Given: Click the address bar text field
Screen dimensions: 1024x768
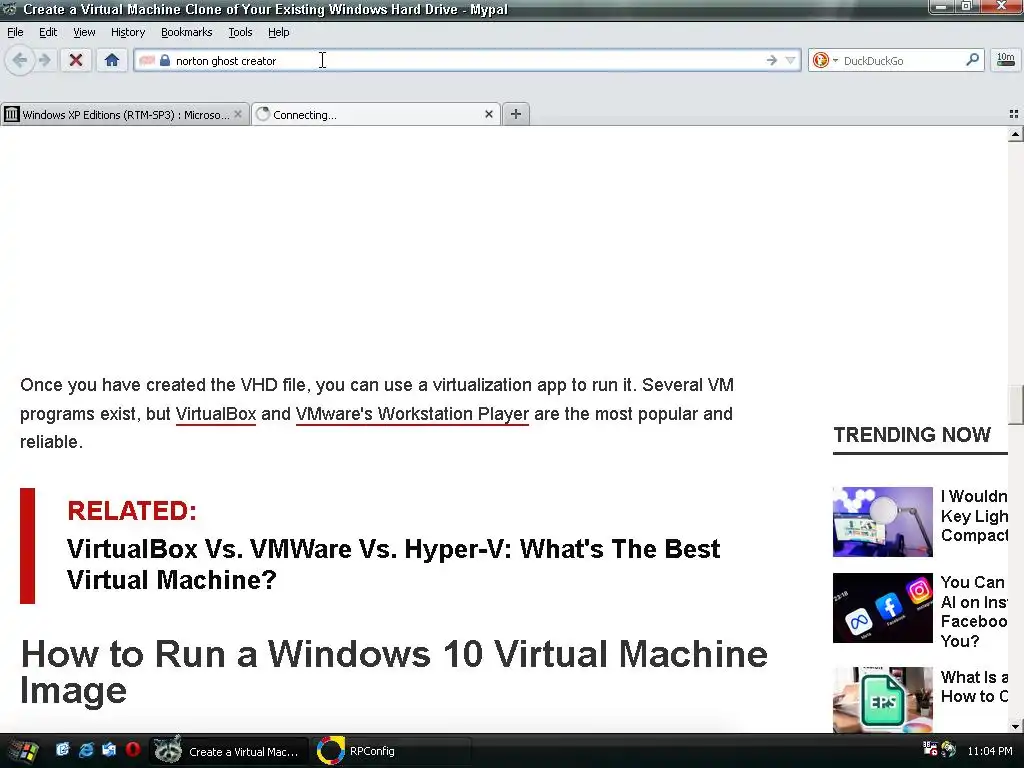Looking at the screenshot, I should click(467, 61).
